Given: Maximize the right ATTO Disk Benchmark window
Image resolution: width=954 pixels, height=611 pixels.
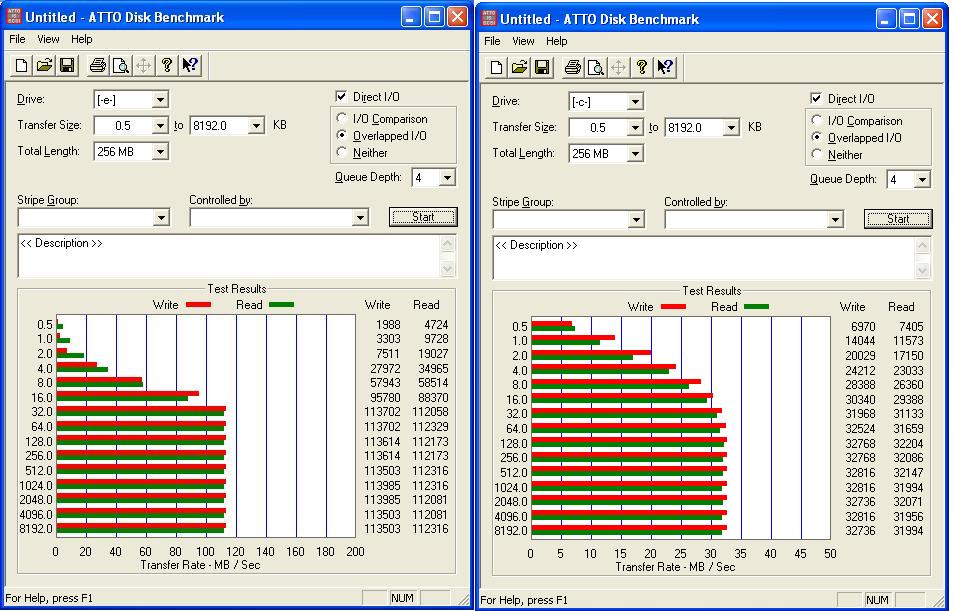Looking at the screenshot, I should click(x=910, y=18).
